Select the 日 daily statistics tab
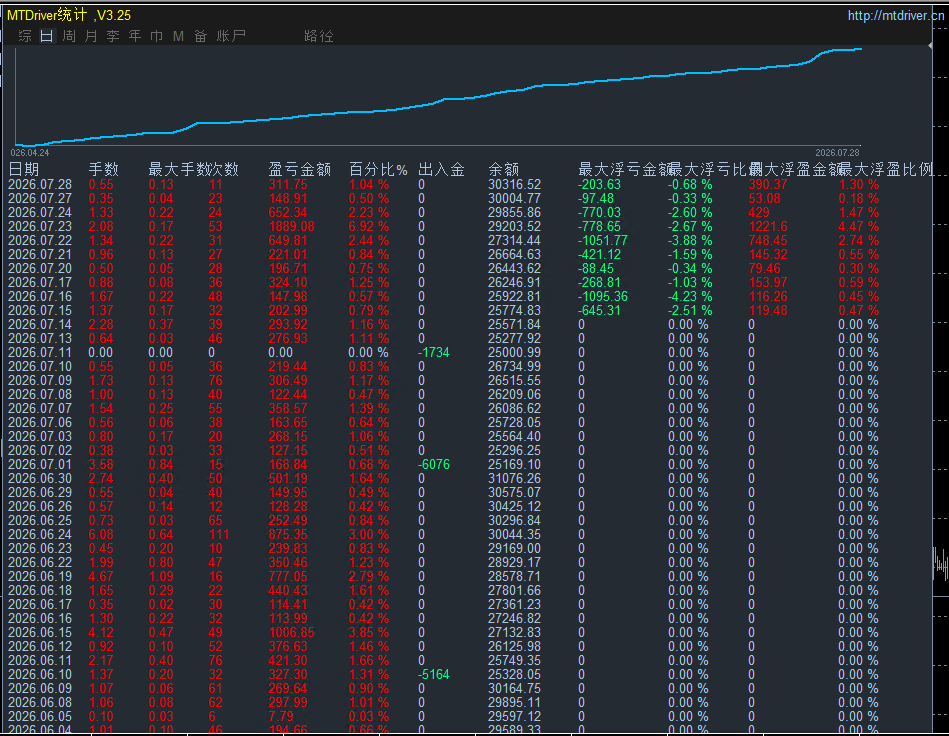949x736 pixels. pos(47,36)
